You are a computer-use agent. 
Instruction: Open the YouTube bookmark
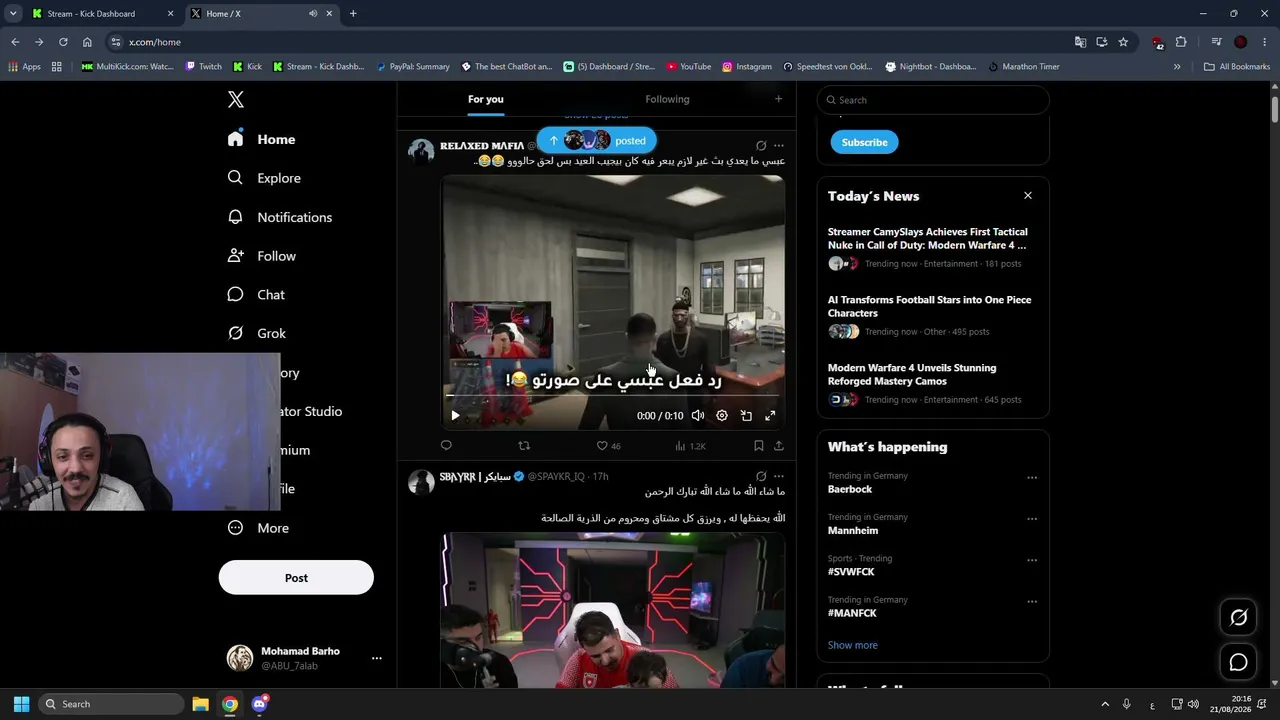689,67
